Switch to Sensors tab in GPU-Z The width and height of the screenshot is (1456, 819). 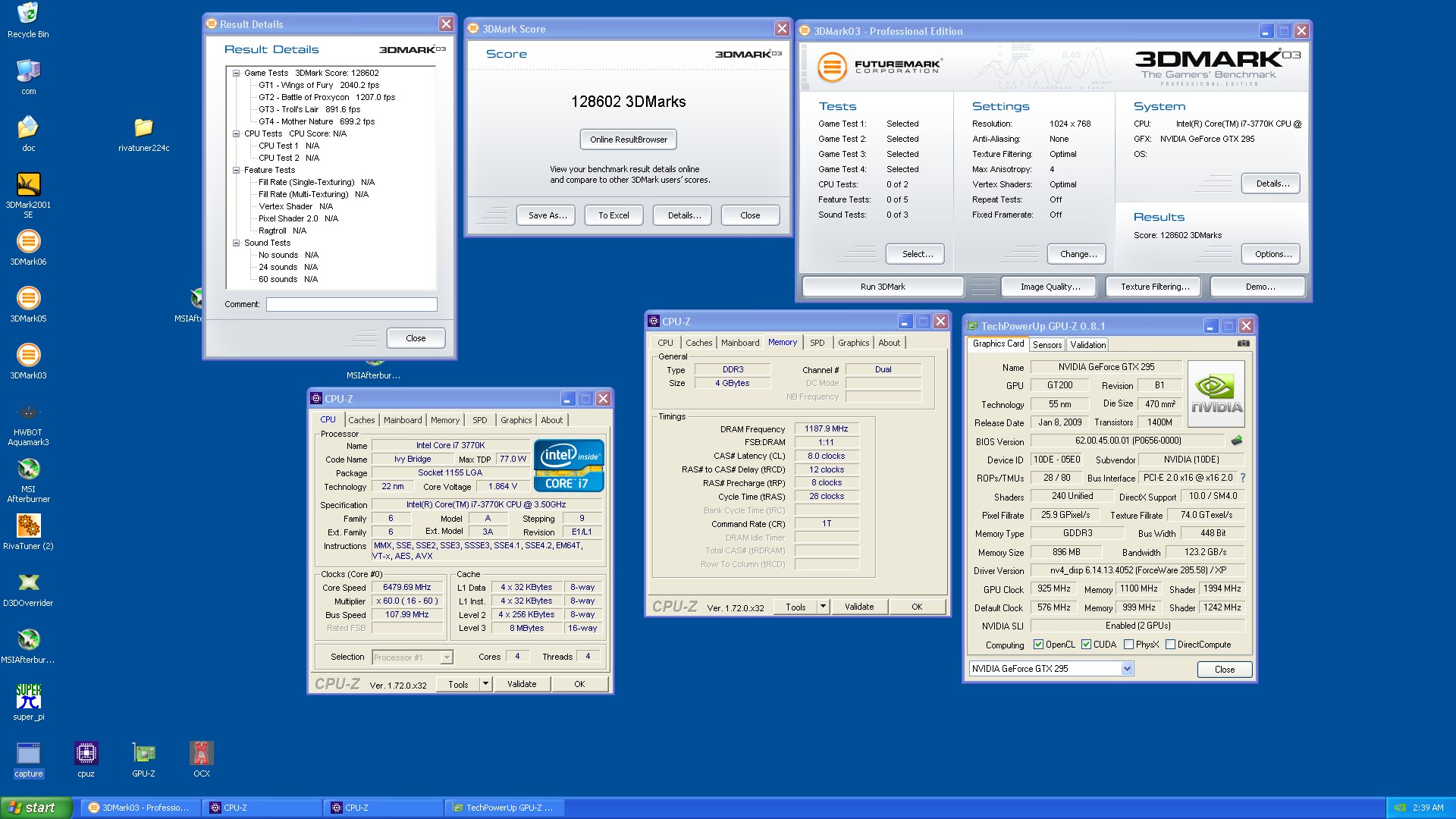click(x=1047, y=345)
